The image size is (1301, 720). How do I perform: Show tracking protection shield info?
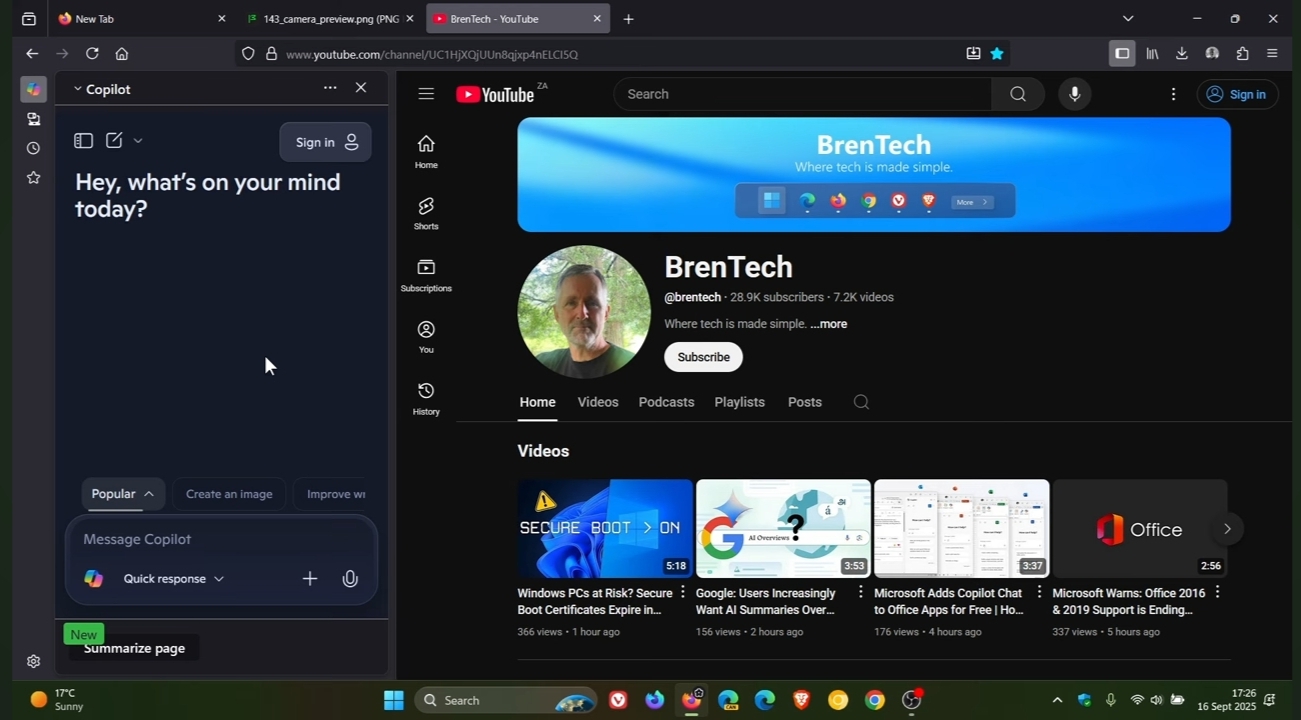point(249,54)
